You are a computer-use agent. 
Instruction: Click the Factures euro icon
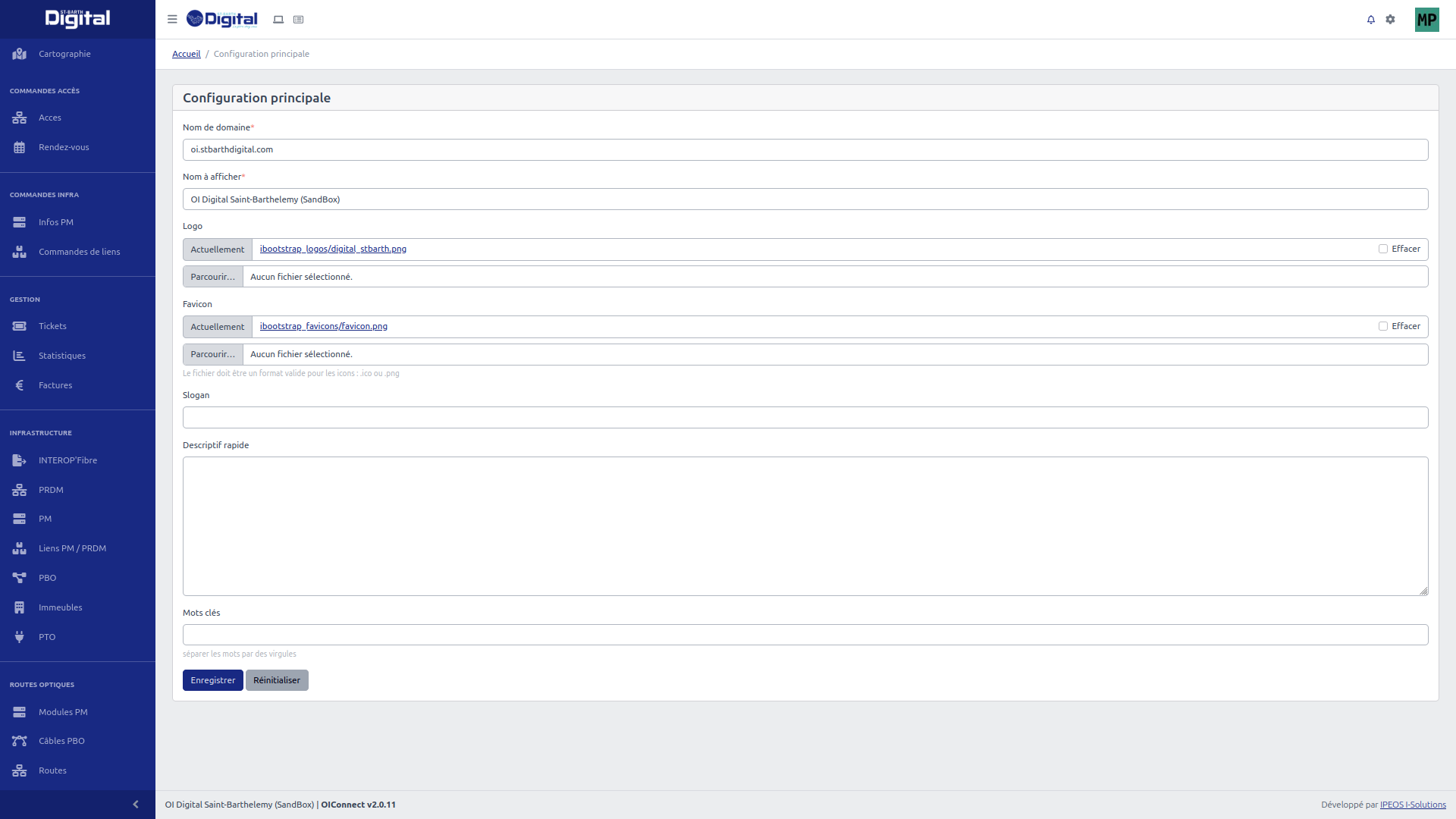[x=20, y=385]
